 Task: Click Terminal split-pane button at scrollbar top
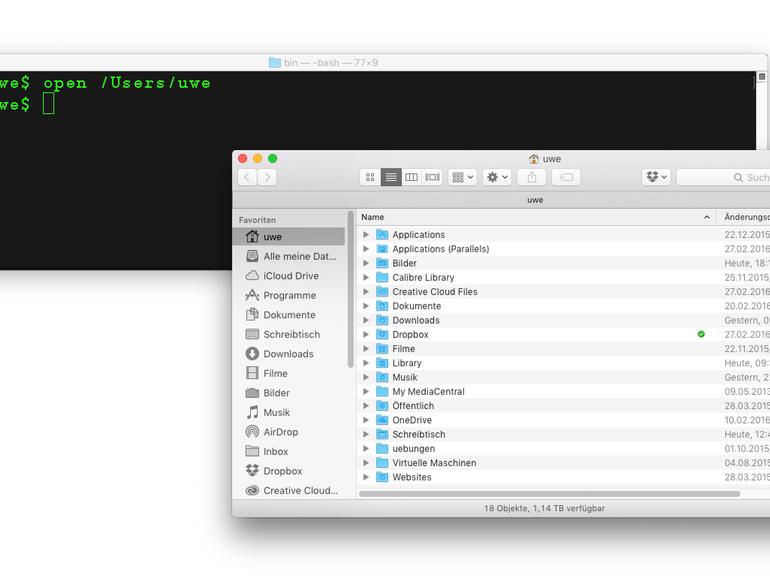(762, 77)
